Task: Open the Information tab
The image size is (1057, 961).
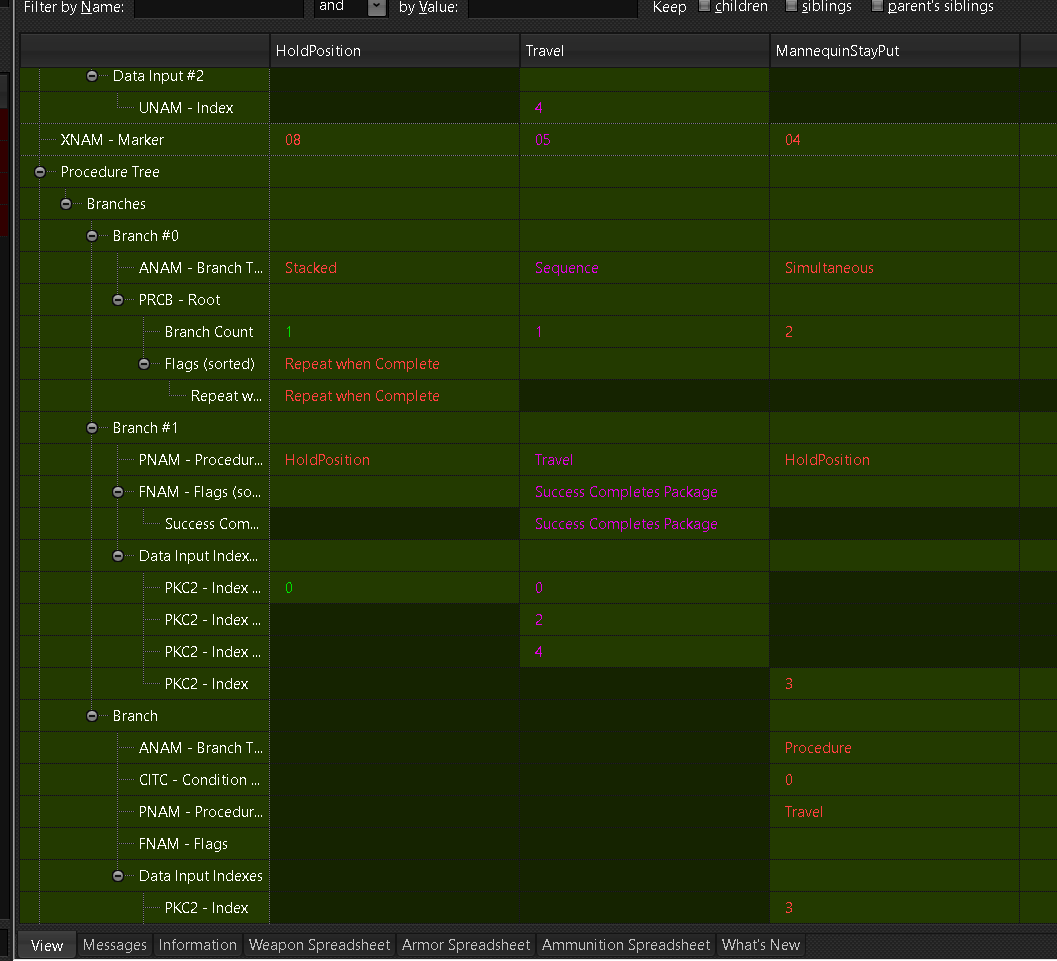Action: [198, 945]
